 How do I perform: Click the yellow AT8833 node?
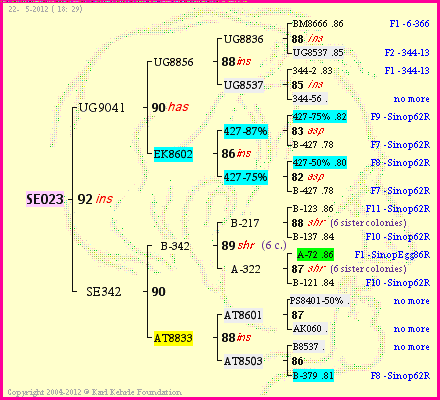[x=173, y=338]
